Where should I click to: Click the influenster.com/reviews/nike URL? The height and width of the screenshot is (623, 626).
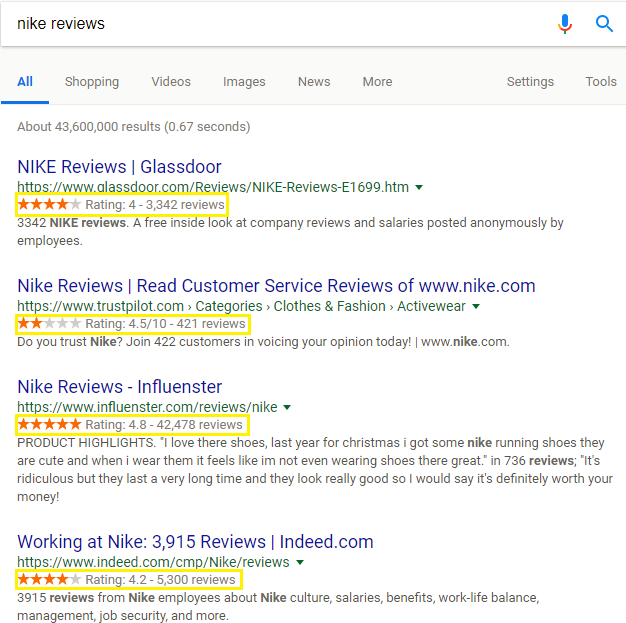click(147, 407)
